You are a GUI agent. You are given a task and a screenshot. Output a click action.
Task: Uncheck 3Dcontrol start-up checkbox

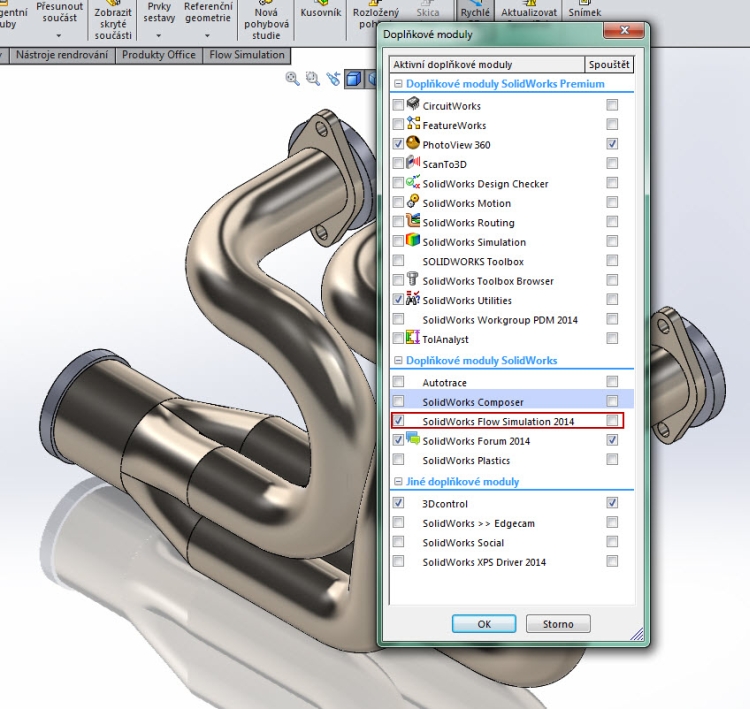[612, 503]
